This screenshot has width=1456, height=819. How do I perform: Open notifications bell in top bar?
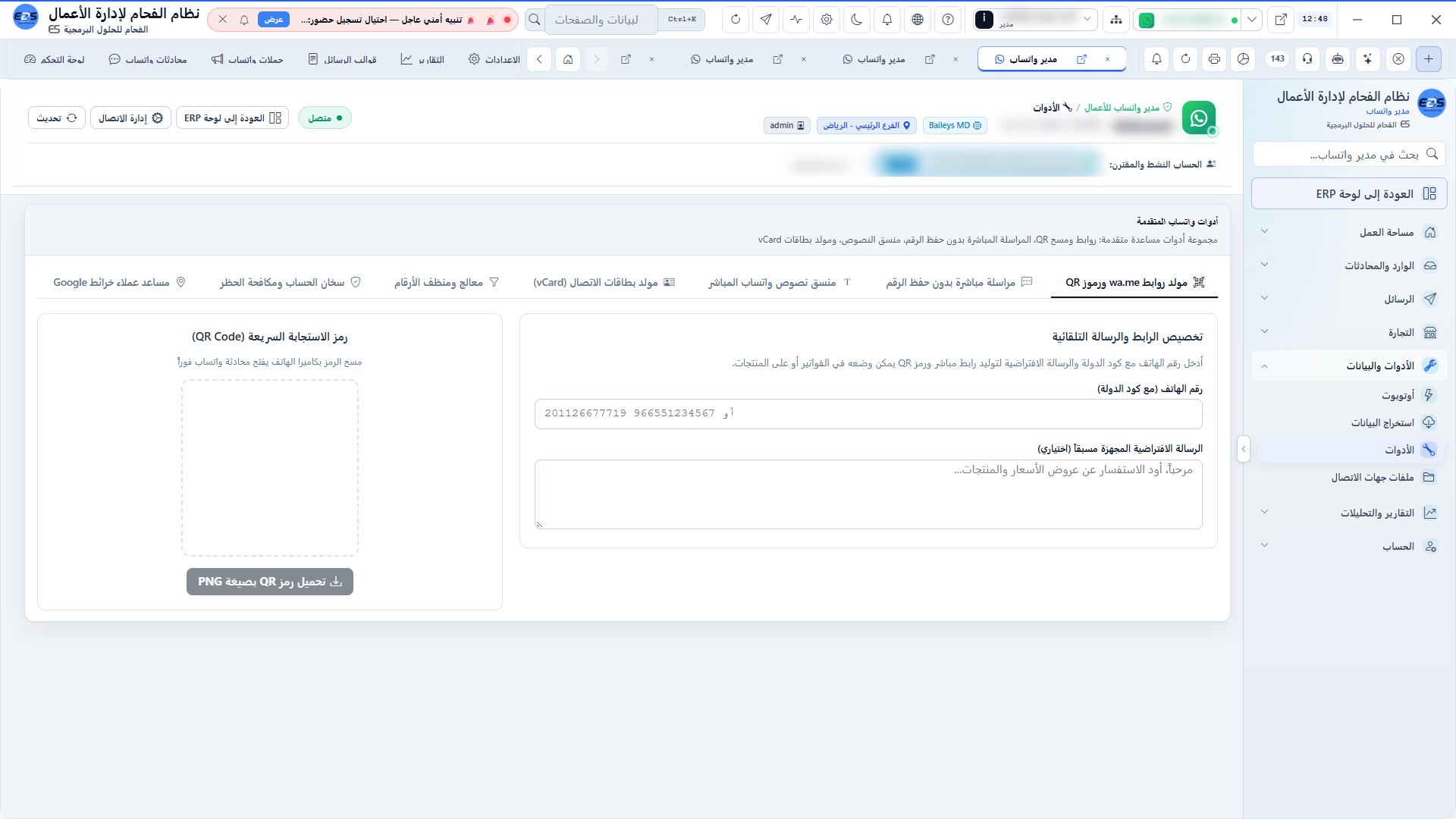tap(887, 20)
